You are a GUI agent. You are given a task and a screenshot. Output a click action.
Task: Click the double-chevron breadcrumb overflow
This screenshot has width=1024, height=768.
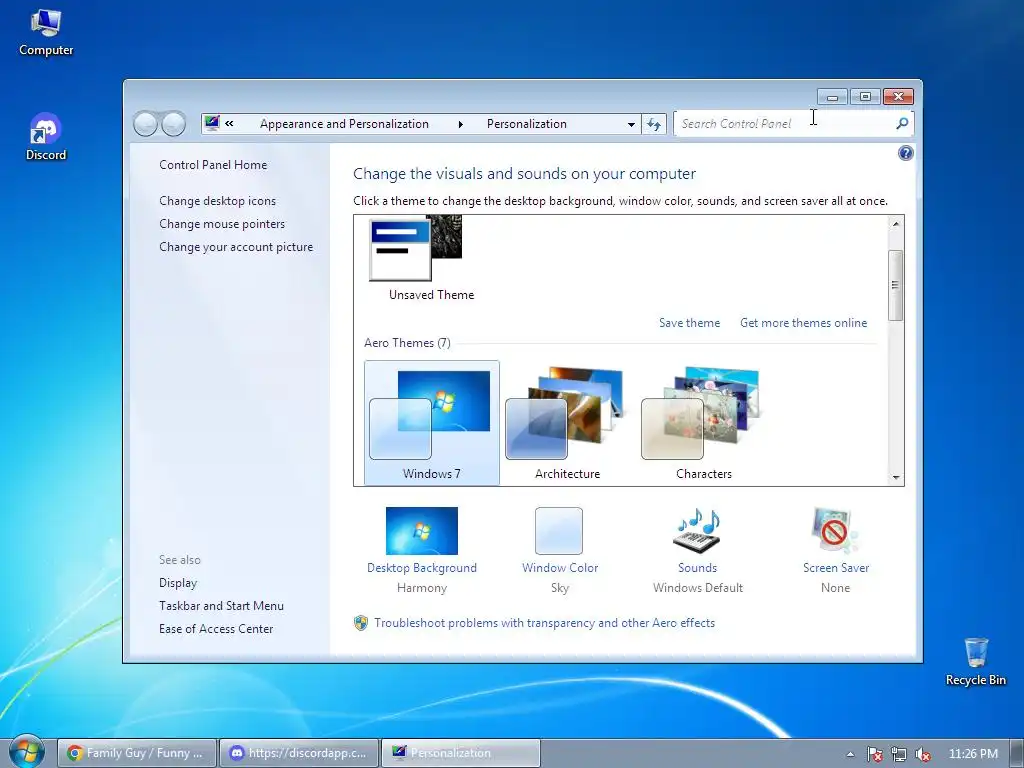[x=229, y=123]
